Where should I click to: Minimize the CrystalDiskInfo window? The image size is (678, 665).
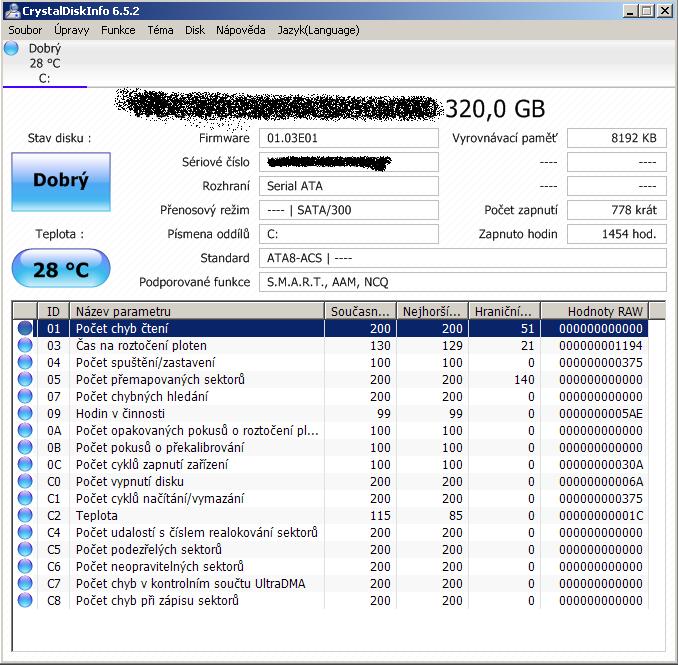(630, 11)
